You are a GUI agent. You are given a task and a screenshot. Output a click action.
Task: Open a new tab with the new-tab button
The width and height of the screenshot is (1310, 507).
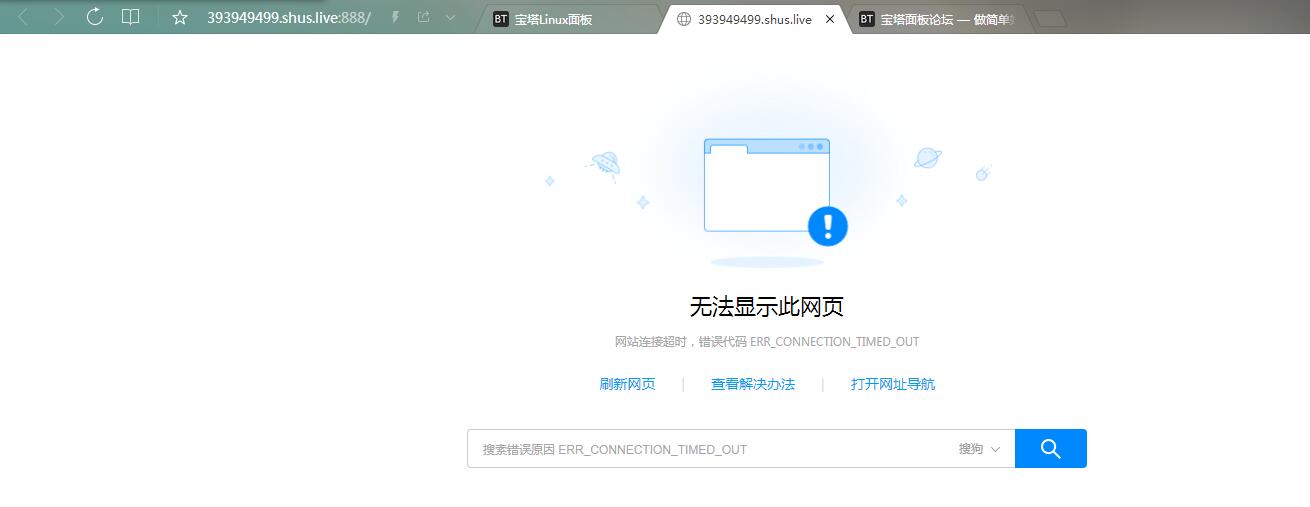(1049, 18)
